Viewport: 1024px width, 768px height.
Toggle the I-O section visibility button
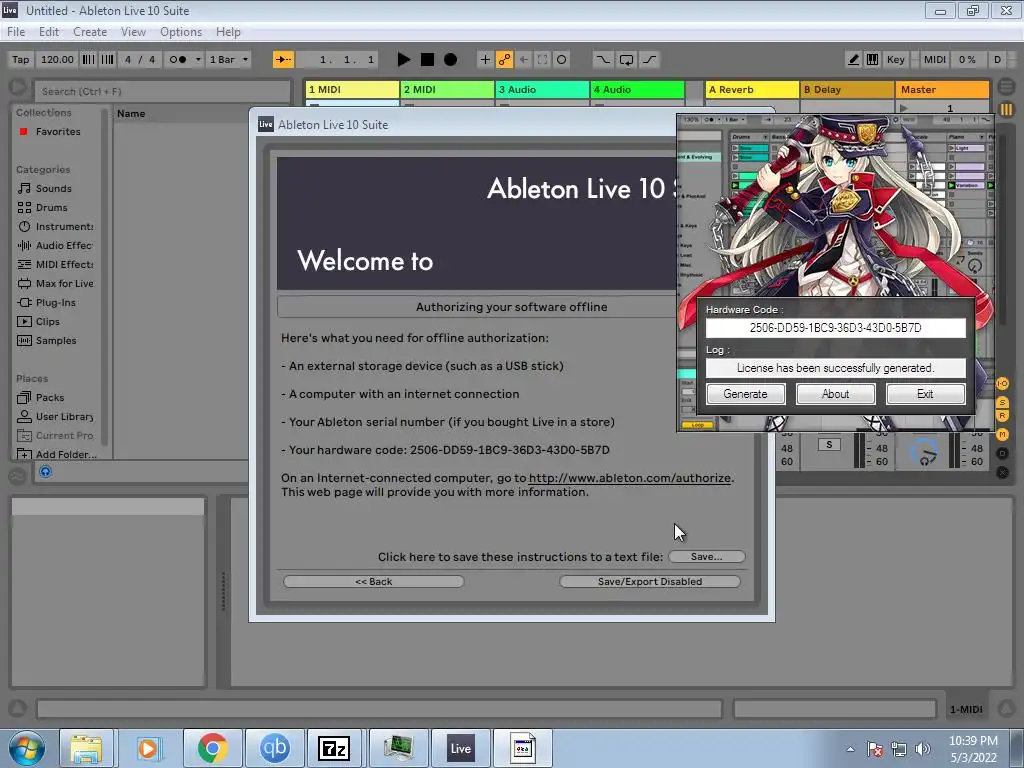coord(1002,383)
